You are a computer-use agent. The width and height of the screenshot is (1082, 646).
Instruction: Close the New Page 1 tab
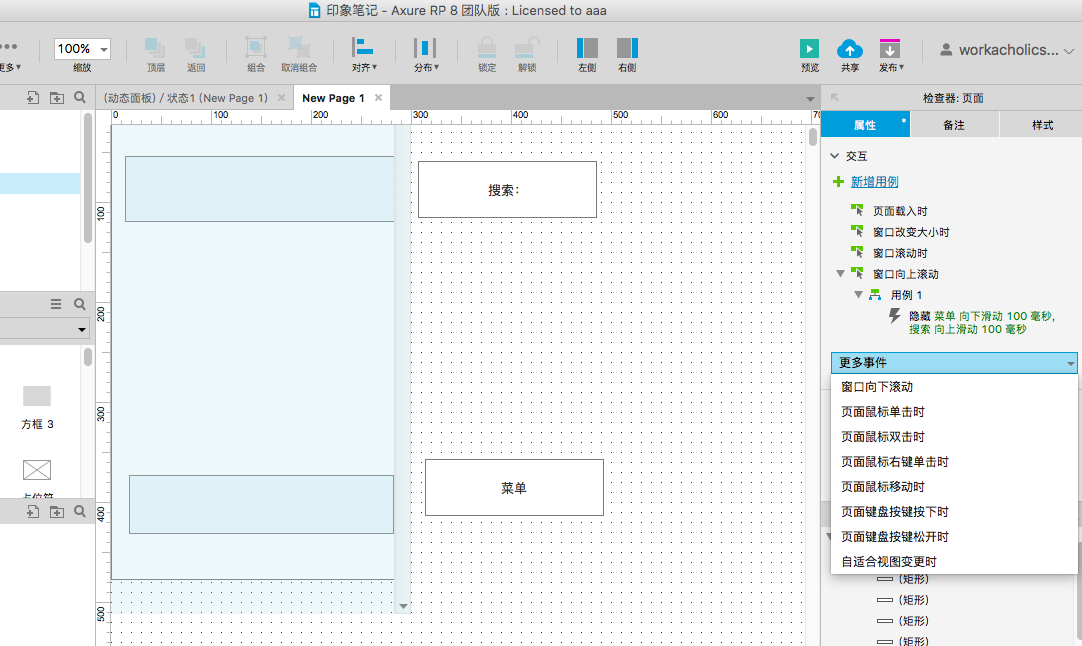(378, 98)
